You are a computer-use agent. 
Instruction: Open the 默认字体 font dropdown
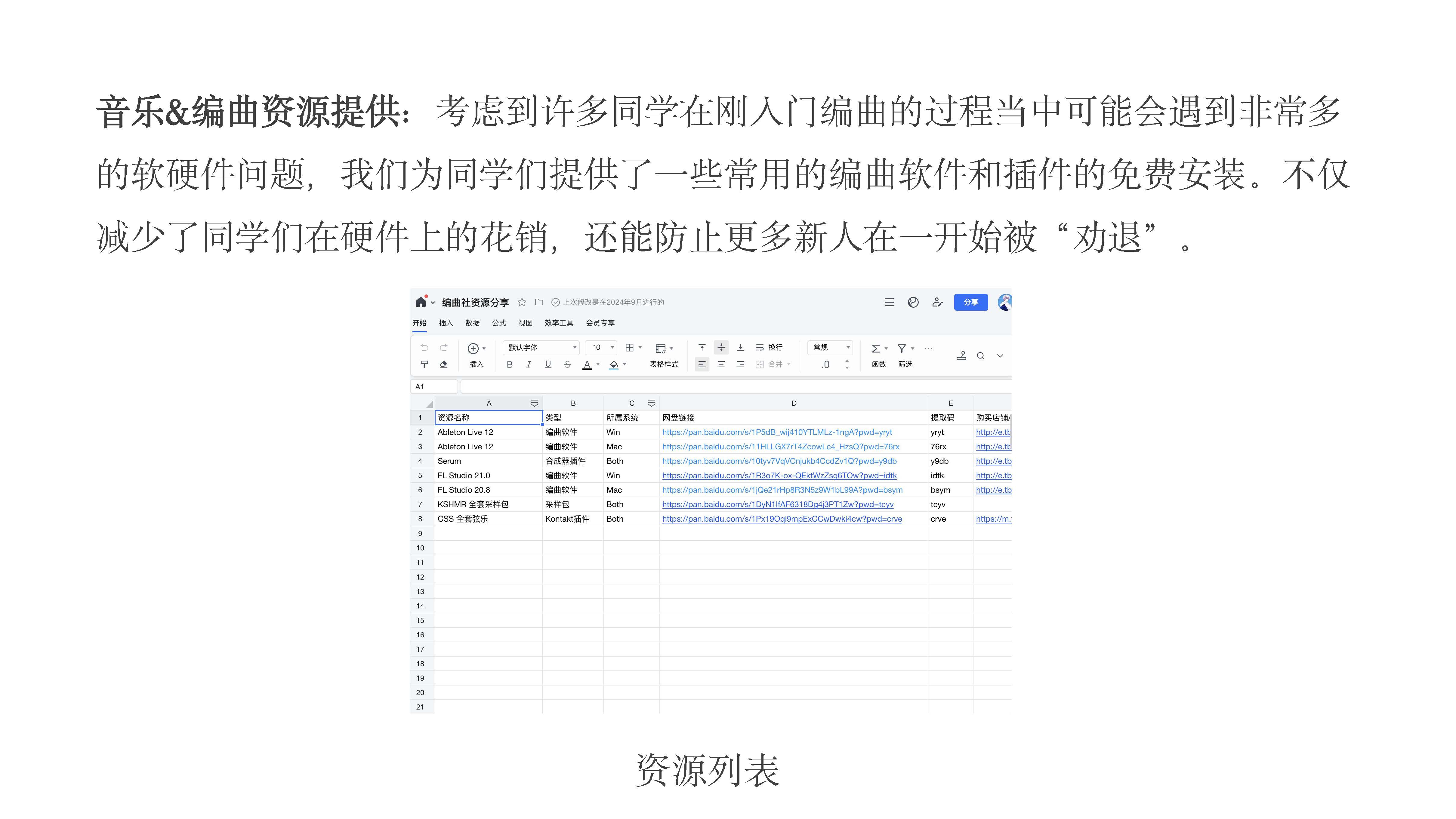pyautogui.click(x=541, y=348)
